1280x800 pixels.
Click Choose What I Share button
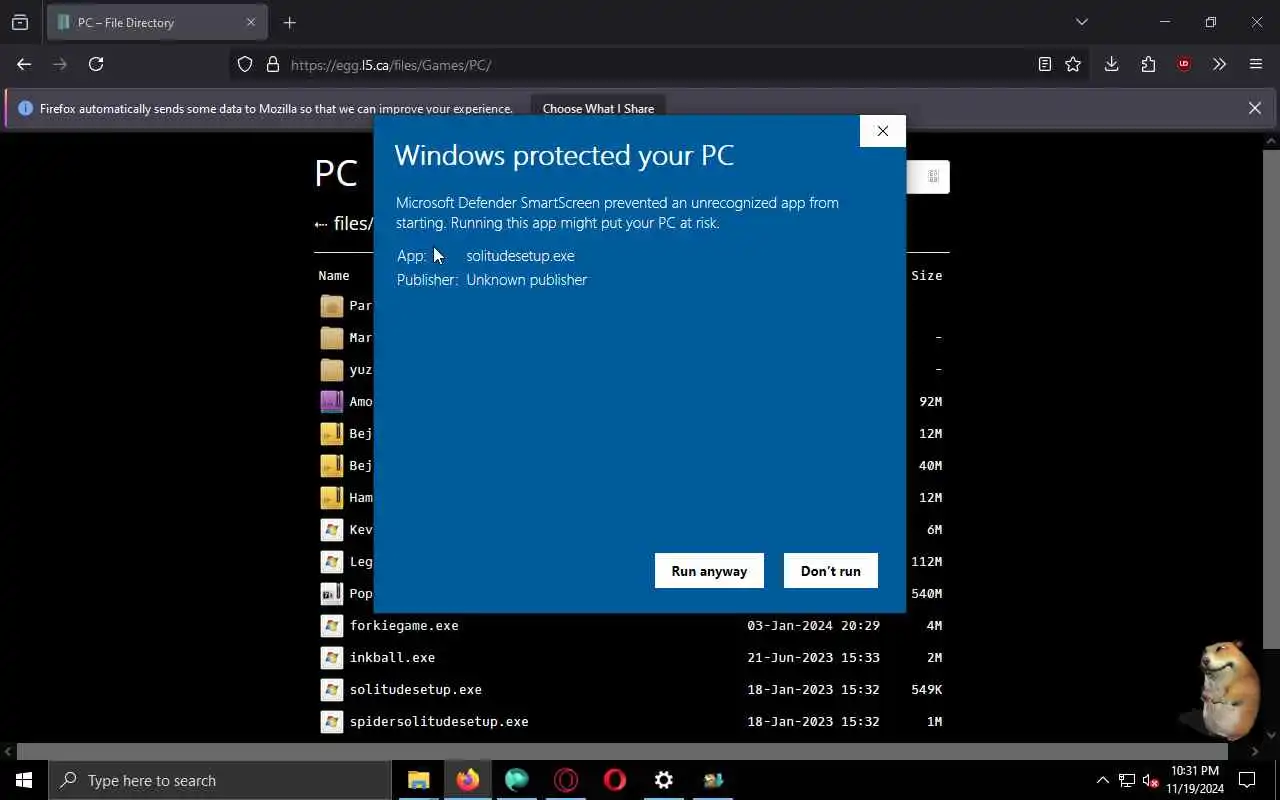tap(598, 108)
